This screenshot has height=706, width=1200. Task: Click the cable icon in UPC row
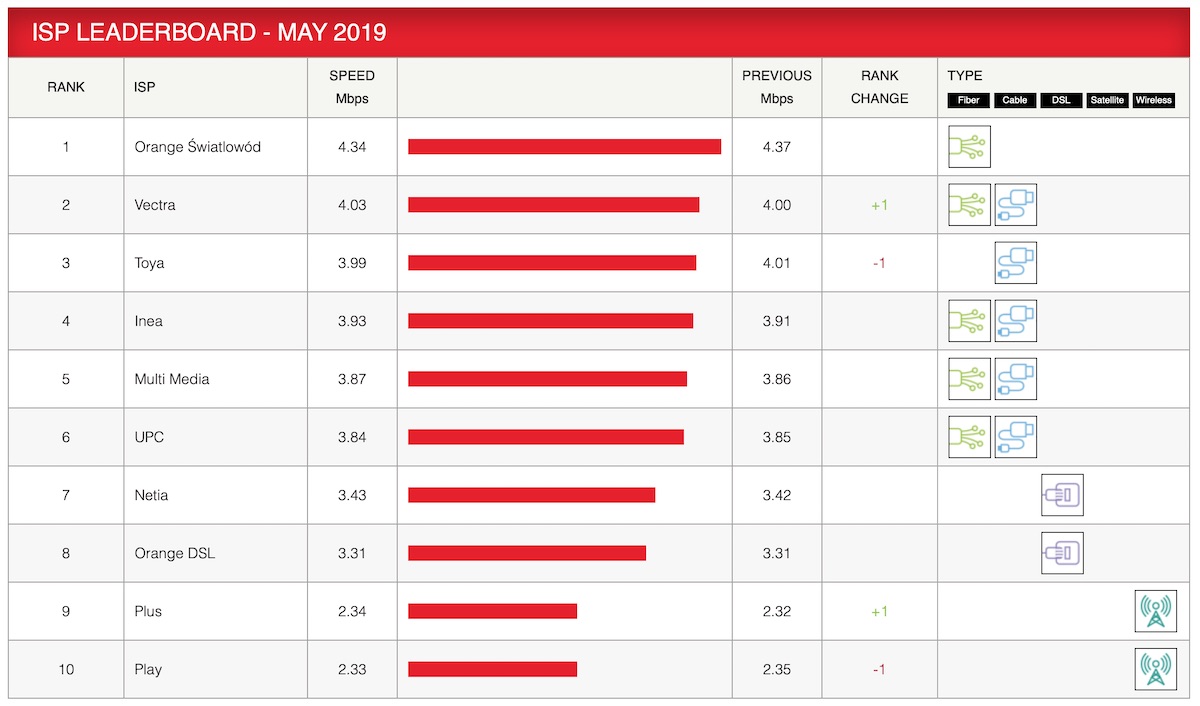(x=1016, y=437)
